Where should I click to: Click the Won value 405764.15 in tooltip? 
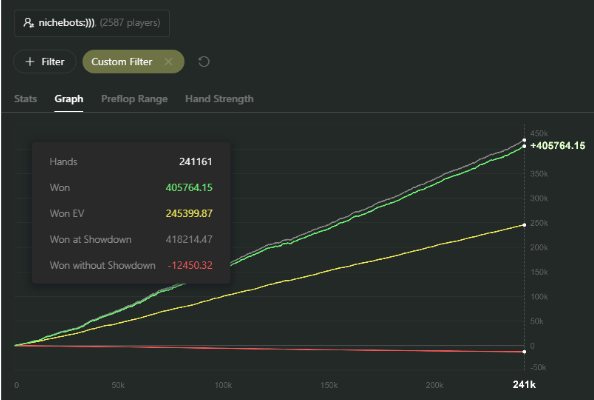pos(189,188)
